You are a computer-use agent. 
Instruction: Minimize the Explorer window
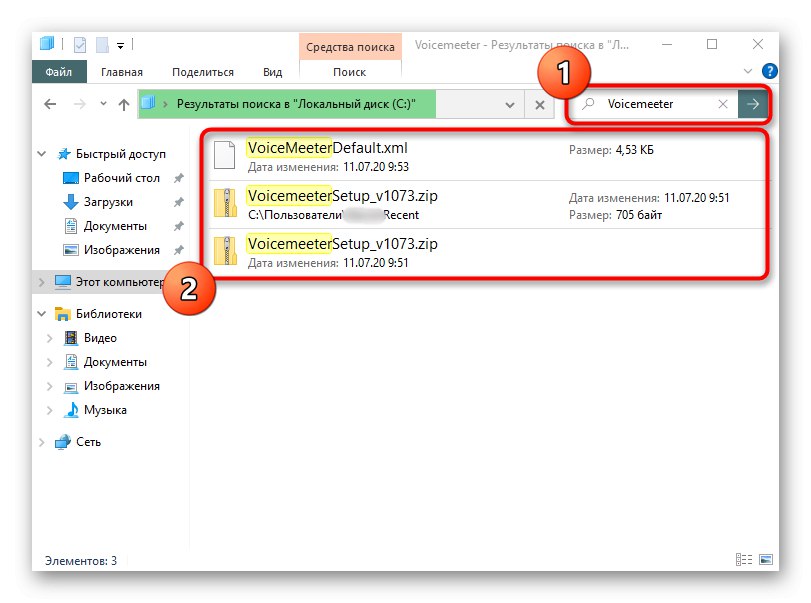(667, 45)
